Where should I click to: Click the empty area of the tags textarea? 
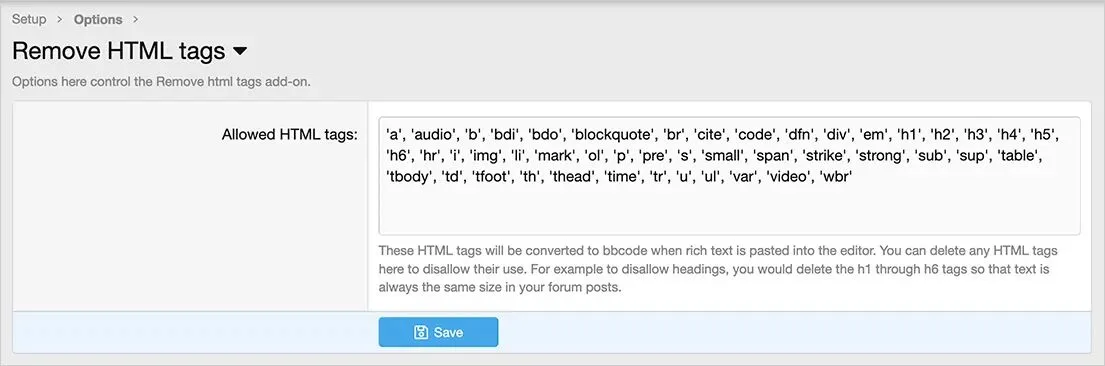coord(729,212)
